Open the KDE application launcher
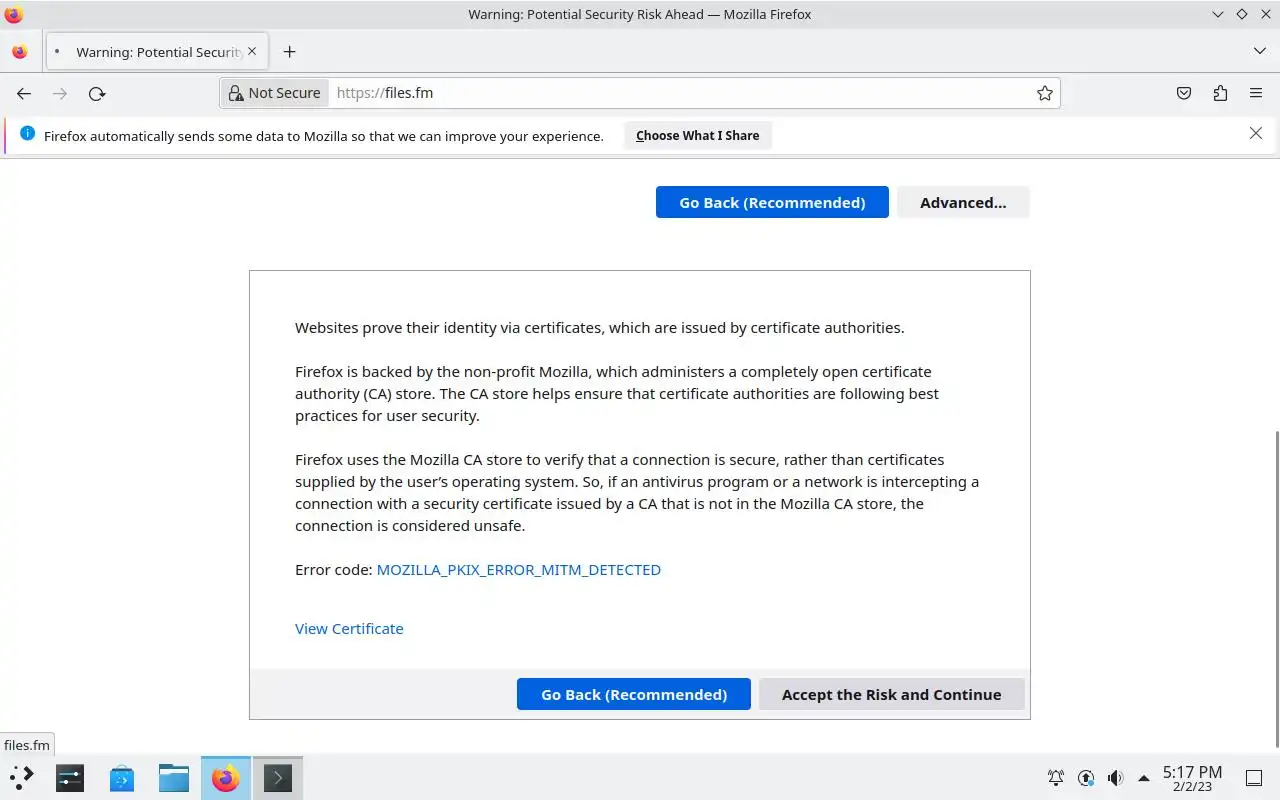This screenshot has width=1280, height=800. point(21,777)
